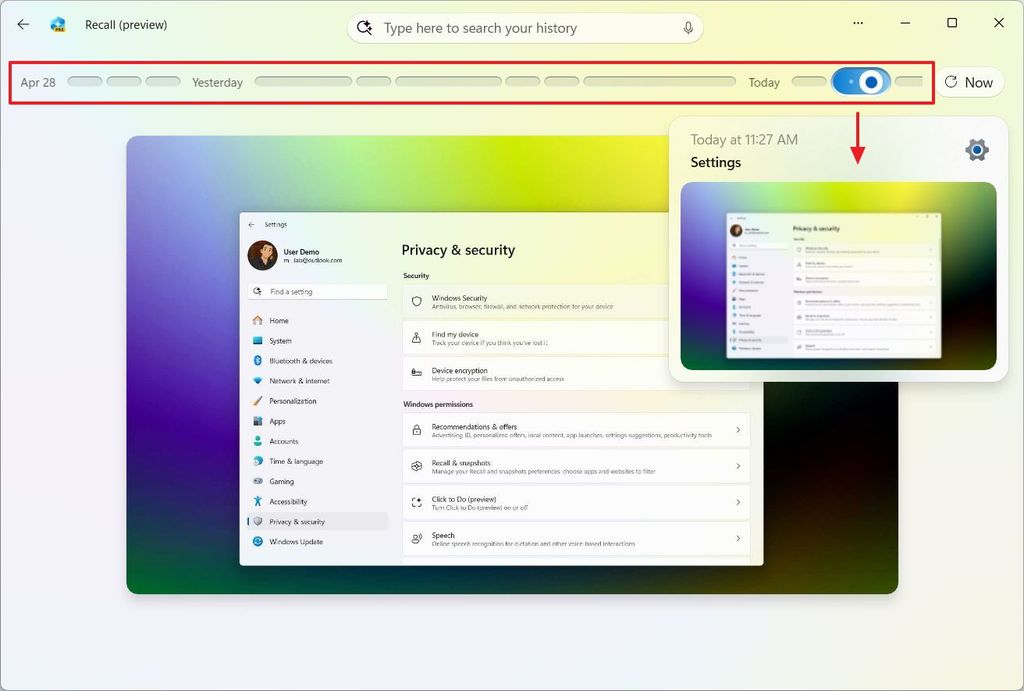This screenshot has width=1024, height=691.
Task: Click the Bluetooth icon in snapshot sidebar
Action: (257, 361)
